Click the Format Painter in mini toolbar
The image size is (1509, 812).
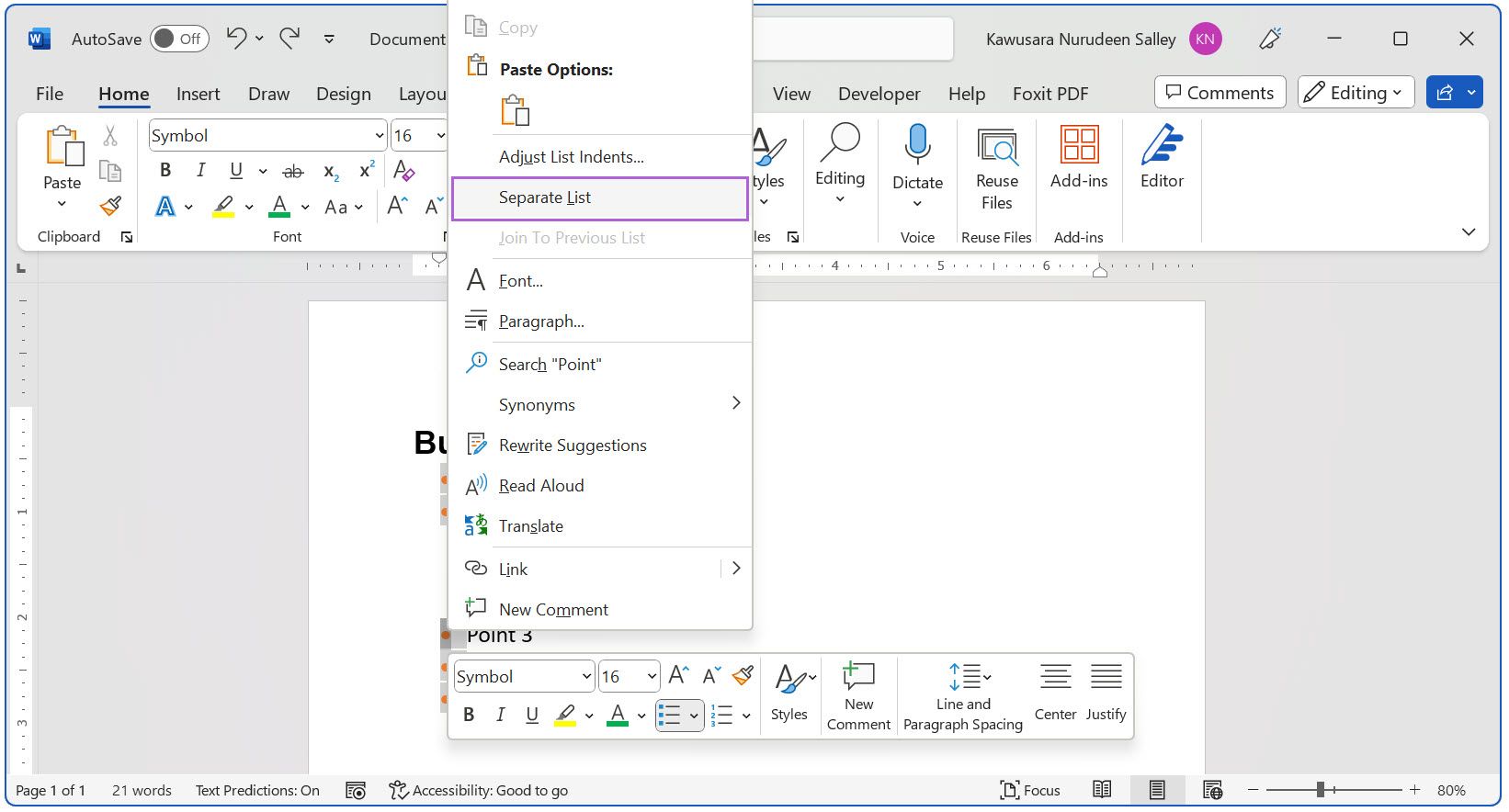point(743,676)
